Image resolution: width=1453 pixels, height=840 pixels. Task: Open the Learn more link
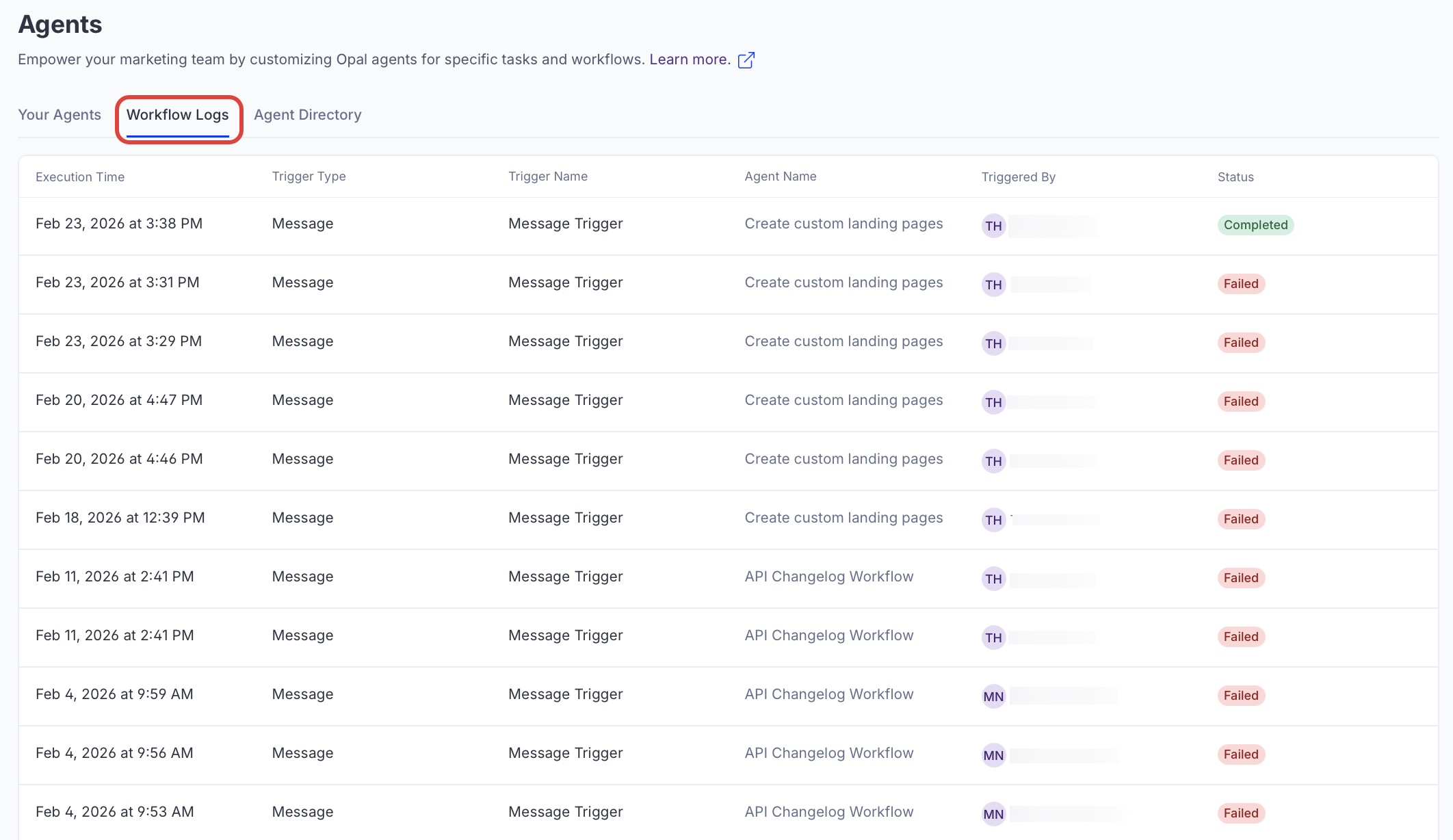click(690, 60)
